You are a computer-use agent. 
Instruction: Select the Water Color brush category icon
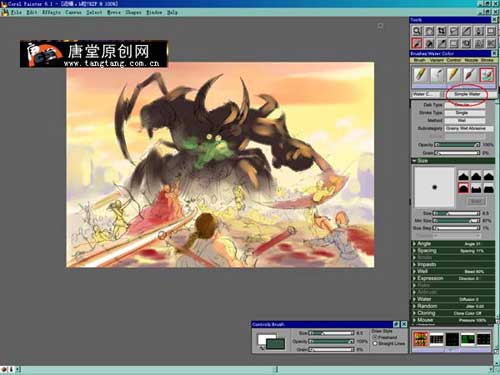coord(487,75)
